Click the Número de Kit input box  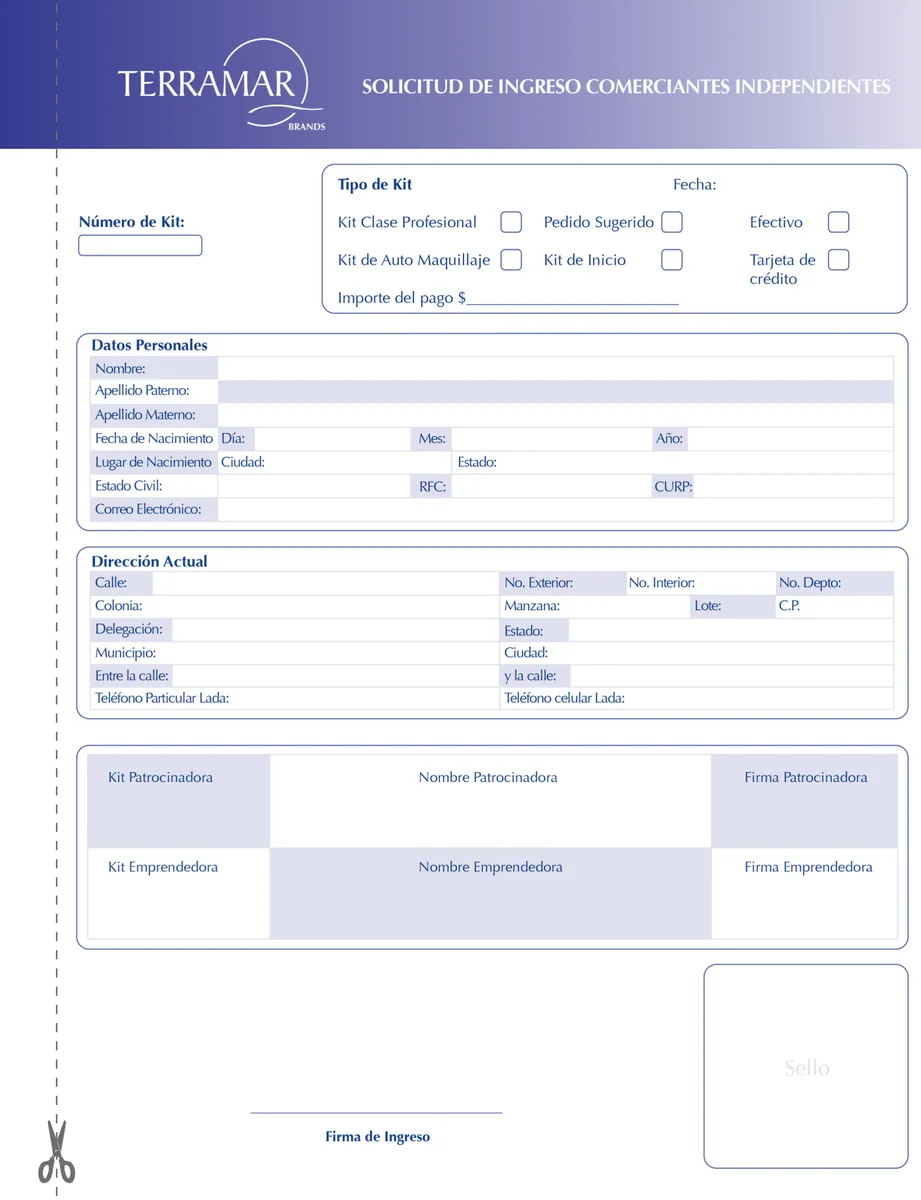click(140, 245)
